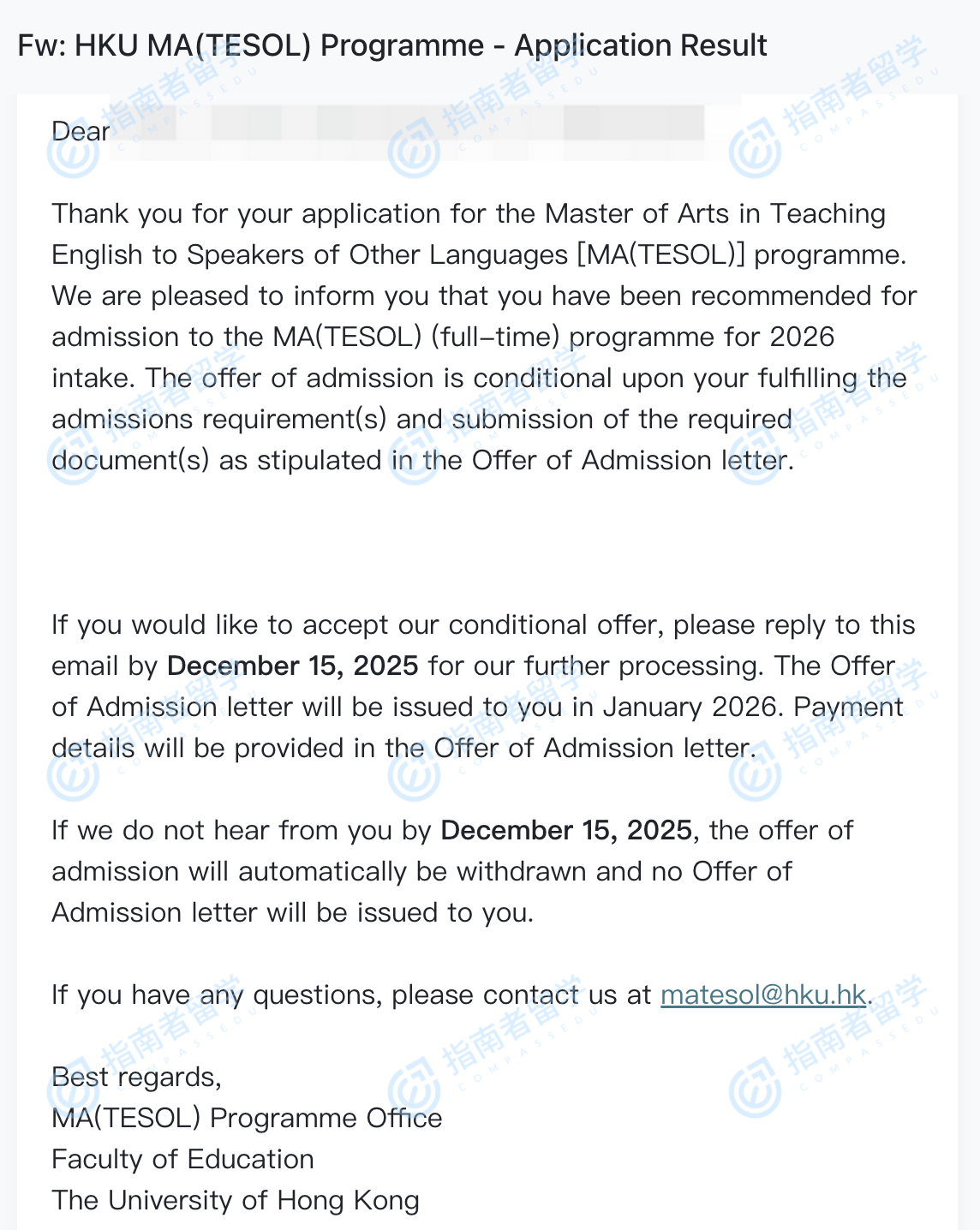This screenshot has width=980, height=1230.
Task: Click the 'If you have any questions' sentence
Action: pyautogui.click(x=218, y=995)
